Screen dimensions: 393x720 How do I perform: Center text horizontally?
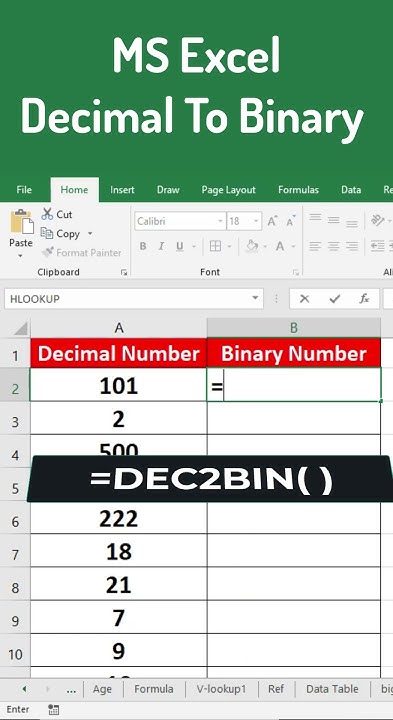(333, 246)
